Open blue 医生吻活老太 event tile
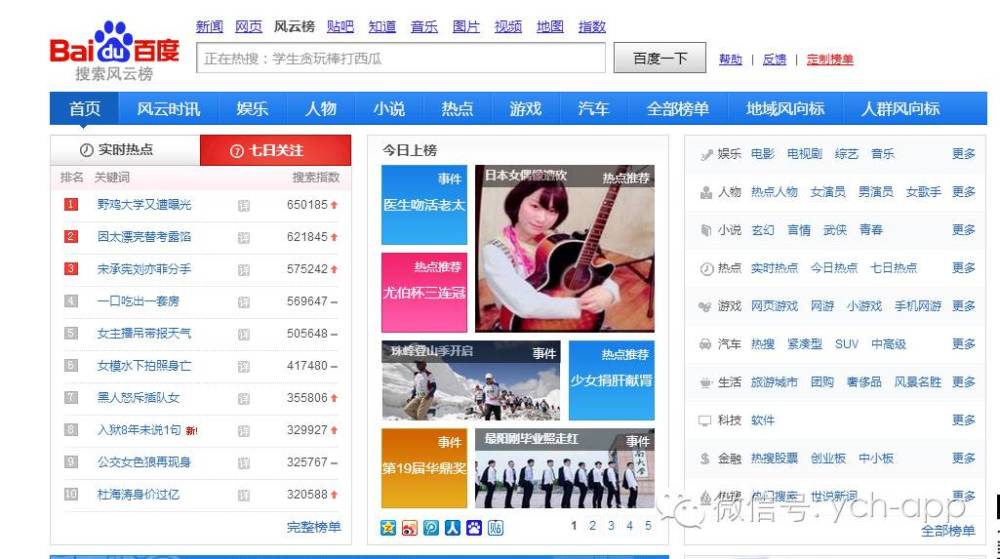 pyautogui.click(x=424, y=205)
